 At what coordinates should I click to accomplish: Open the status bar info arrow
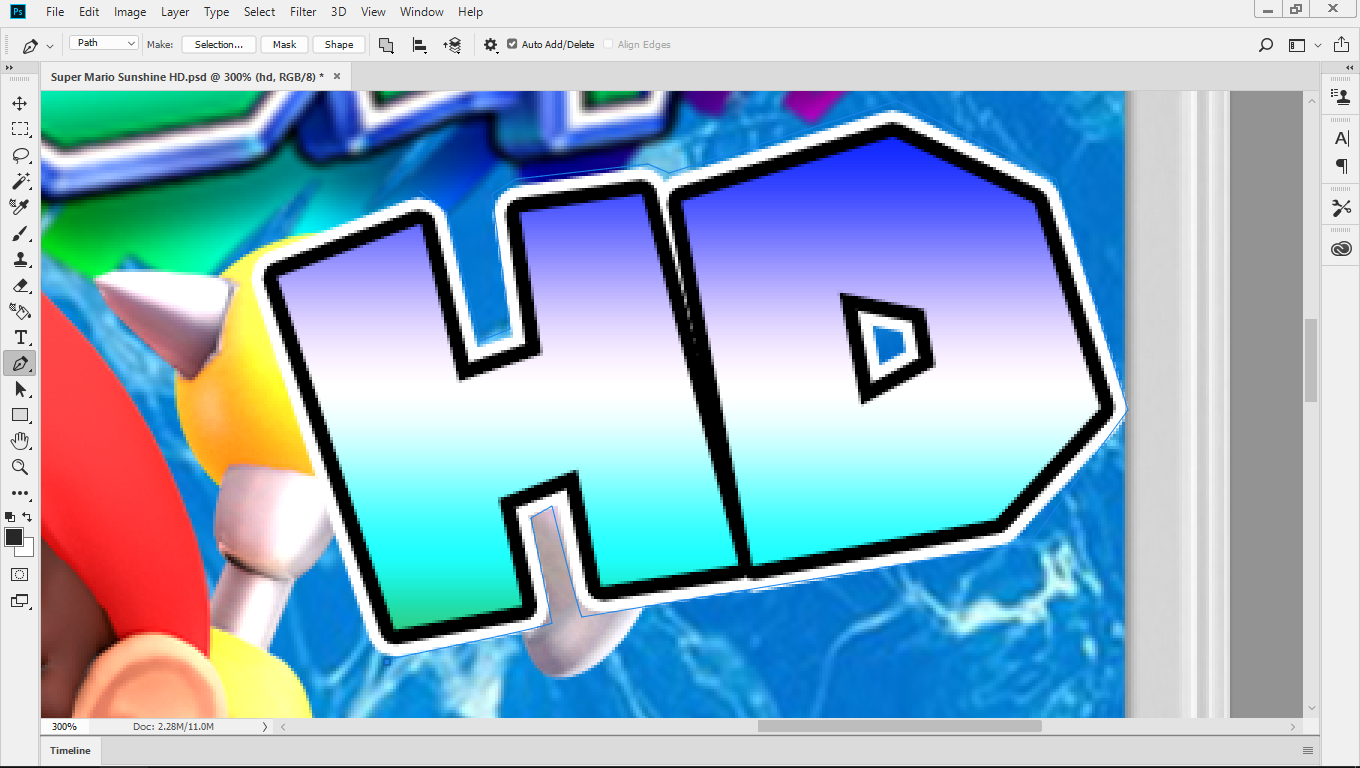(265, 727)
